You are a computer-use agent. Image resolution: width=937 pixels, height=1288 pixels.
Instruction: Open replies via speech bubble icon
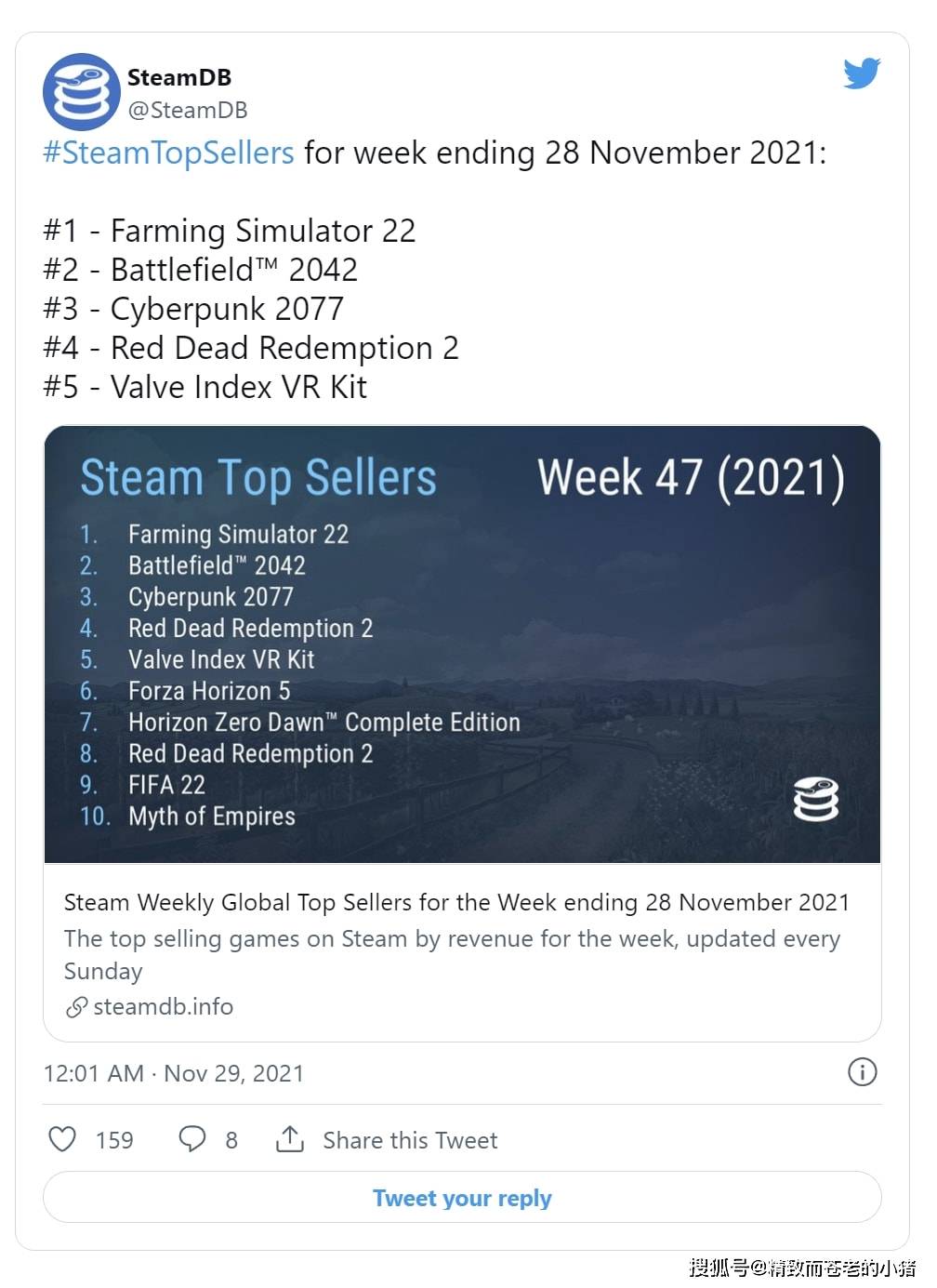pos(191,1139)
